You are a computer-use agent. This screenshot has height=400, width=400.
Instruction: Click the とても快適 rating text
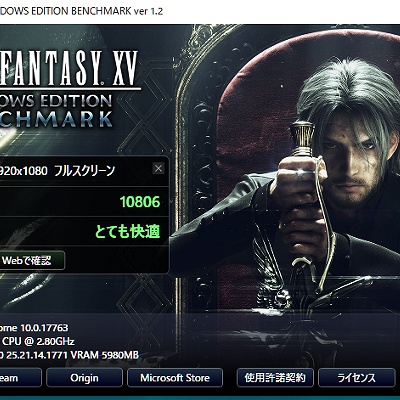[128, 232]
